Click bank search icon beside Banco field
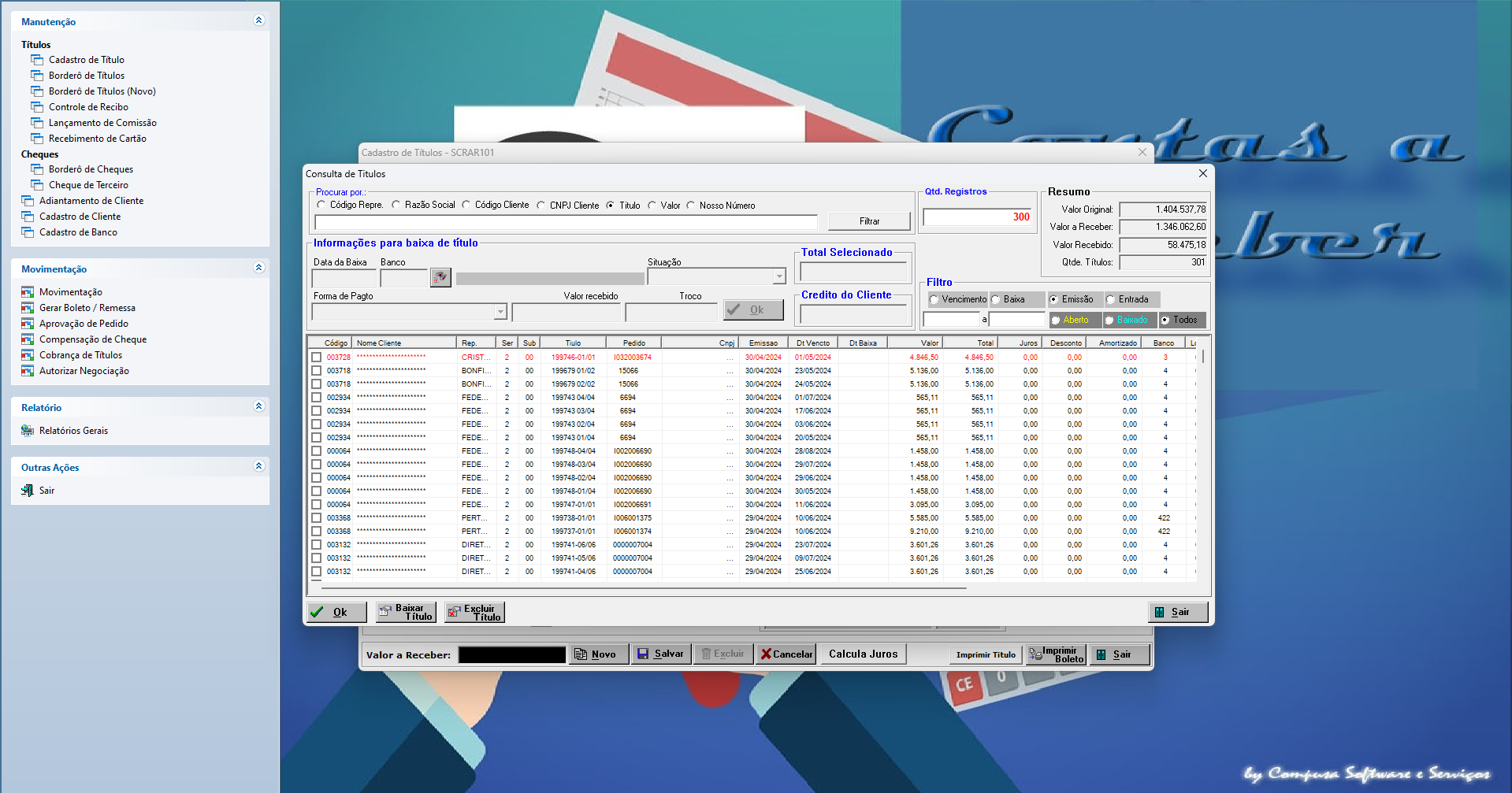This screenshot has width=1512, height=793. 440,277
